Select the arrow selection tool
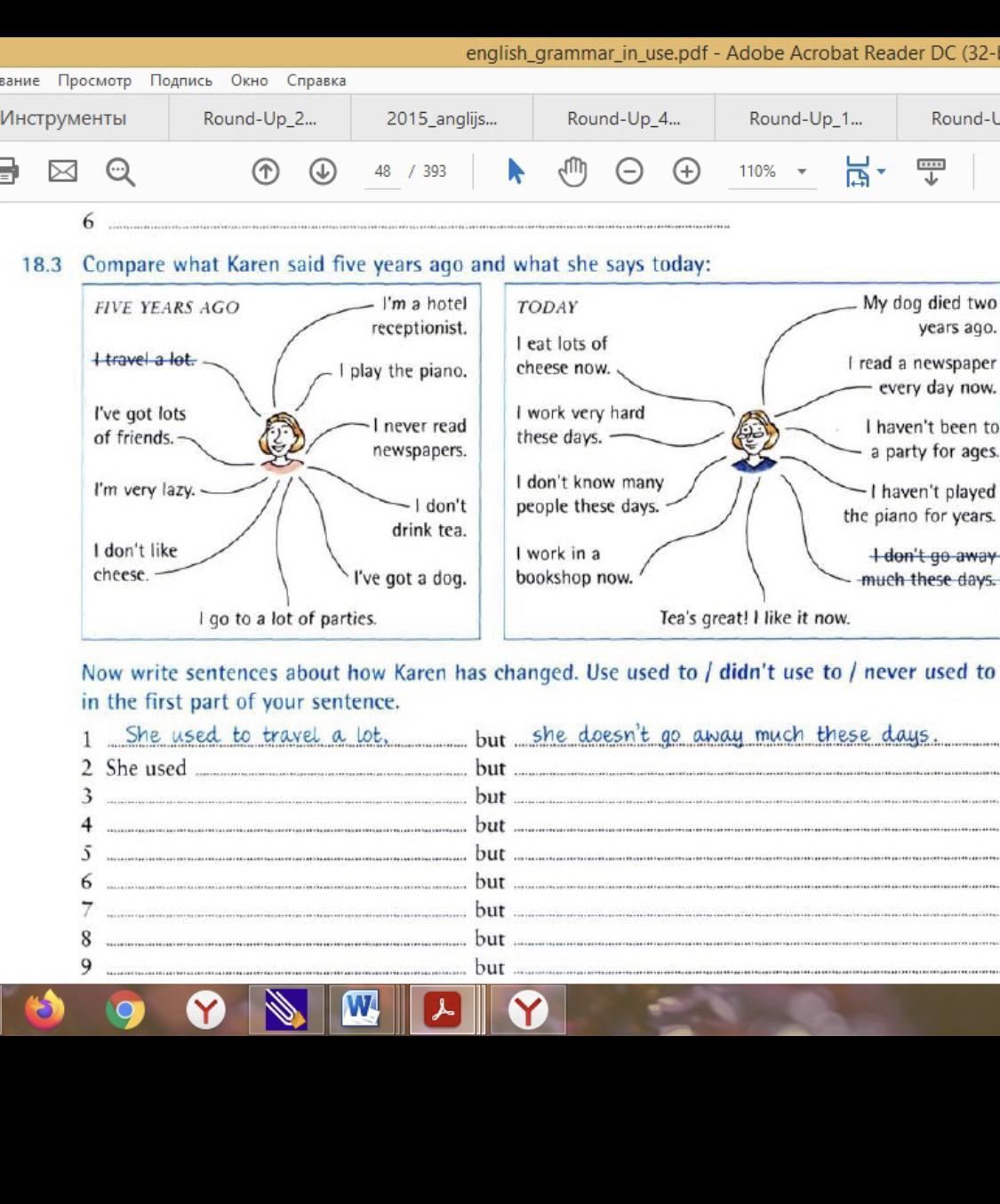1000x1204 pixels. tap(516, 171)
